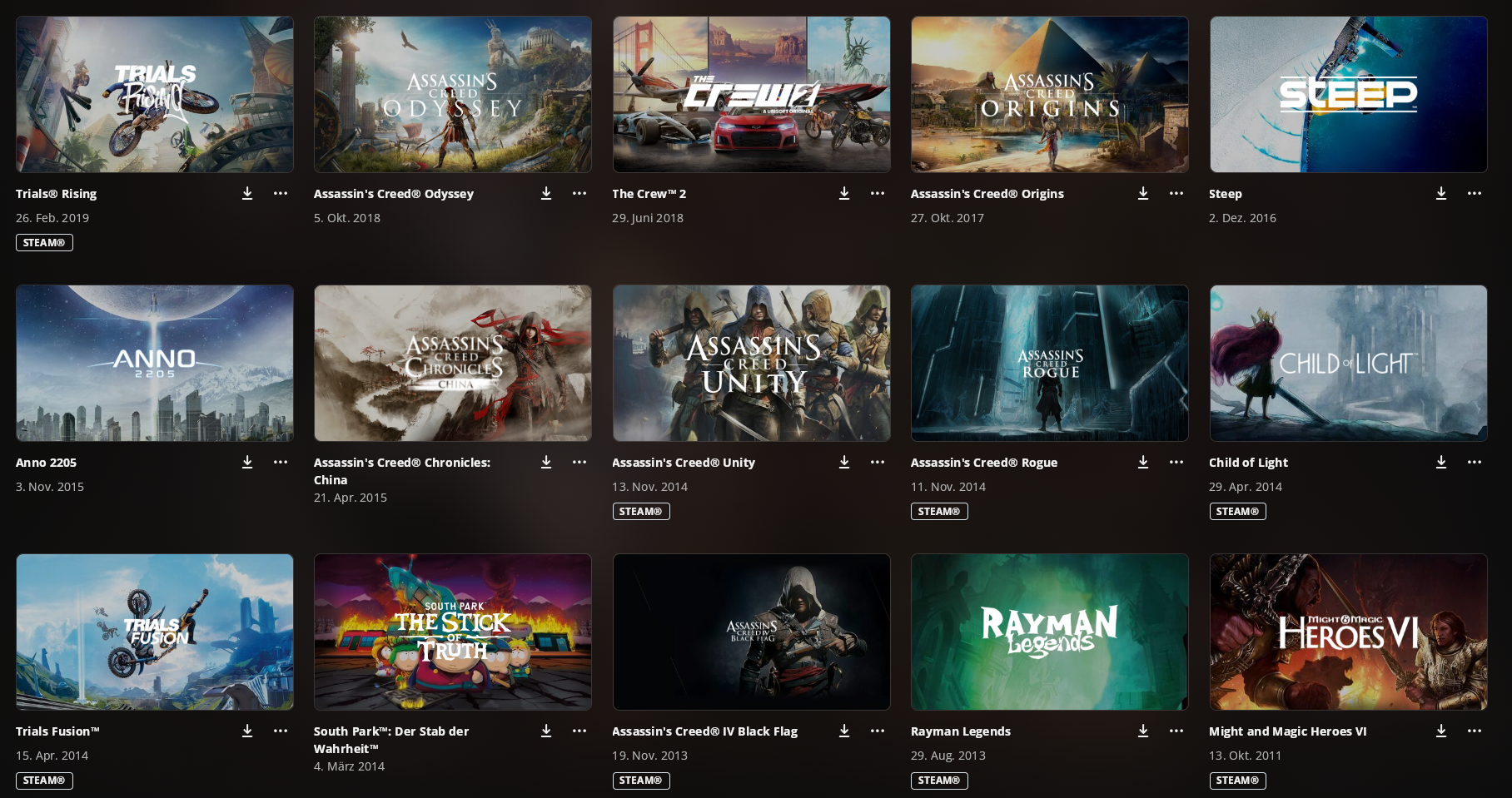
Task: Click STEAM badge under Trials Fusion
Action: point(44,780)
